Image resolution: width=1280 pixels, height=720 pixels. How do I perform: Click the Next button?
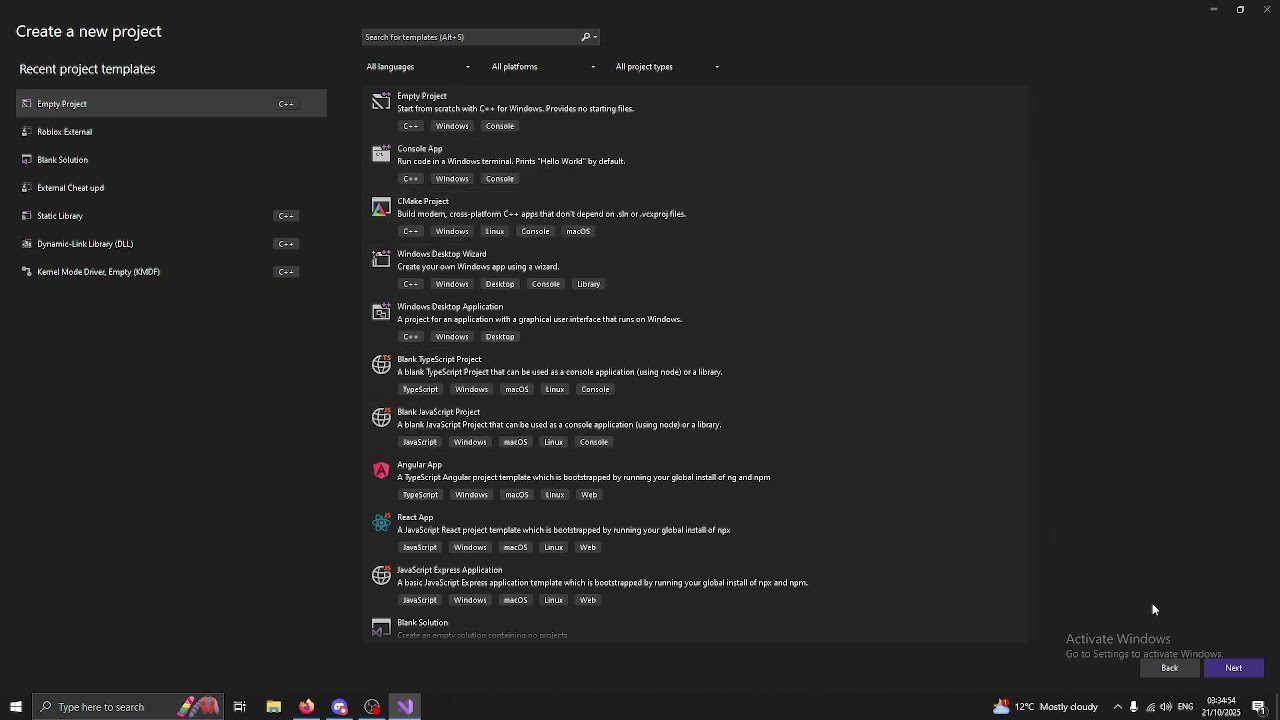(x=1234, y=668)
